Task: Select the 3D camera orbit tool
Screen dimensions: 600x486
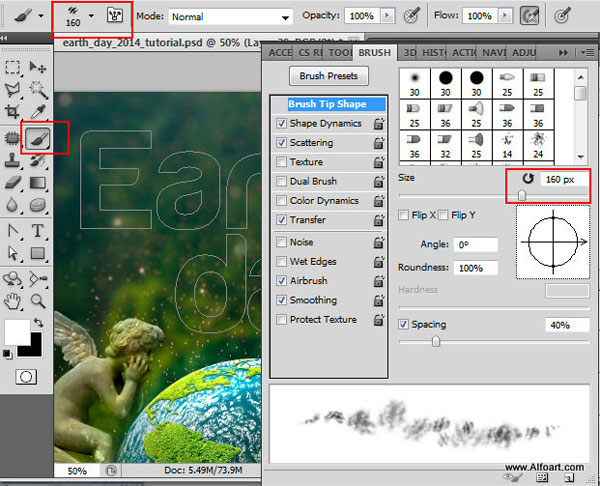Action: point(38,279)
